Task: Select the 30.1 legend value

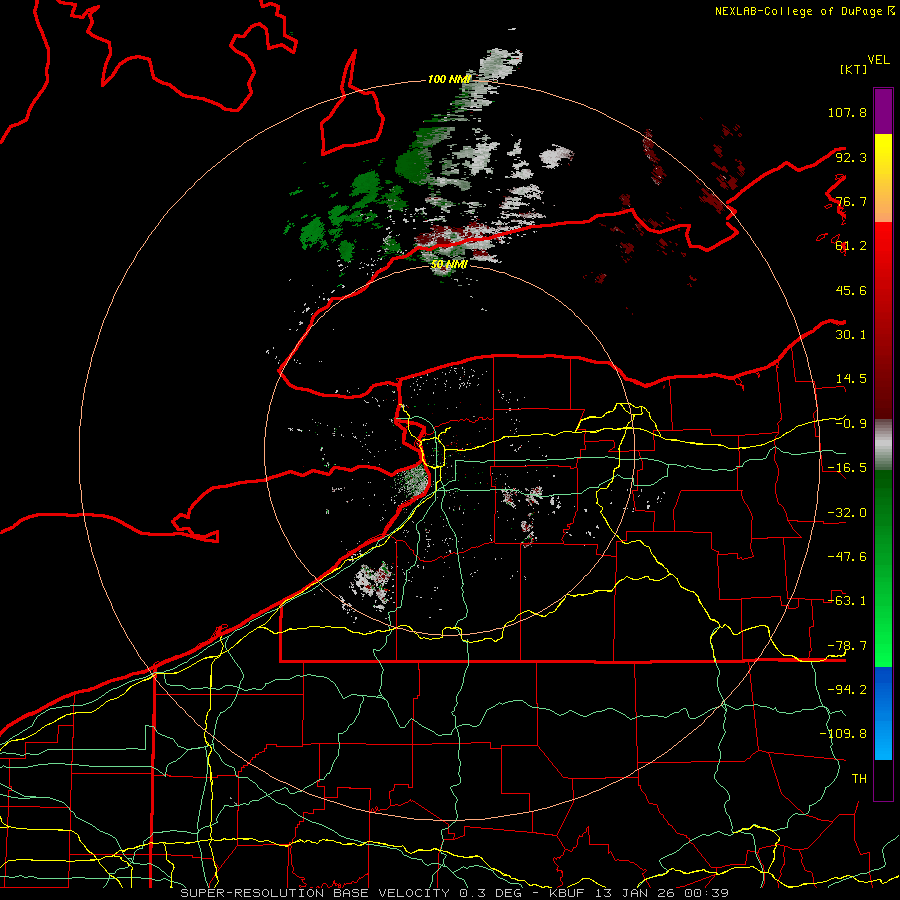Action: (x=851, y=335)
